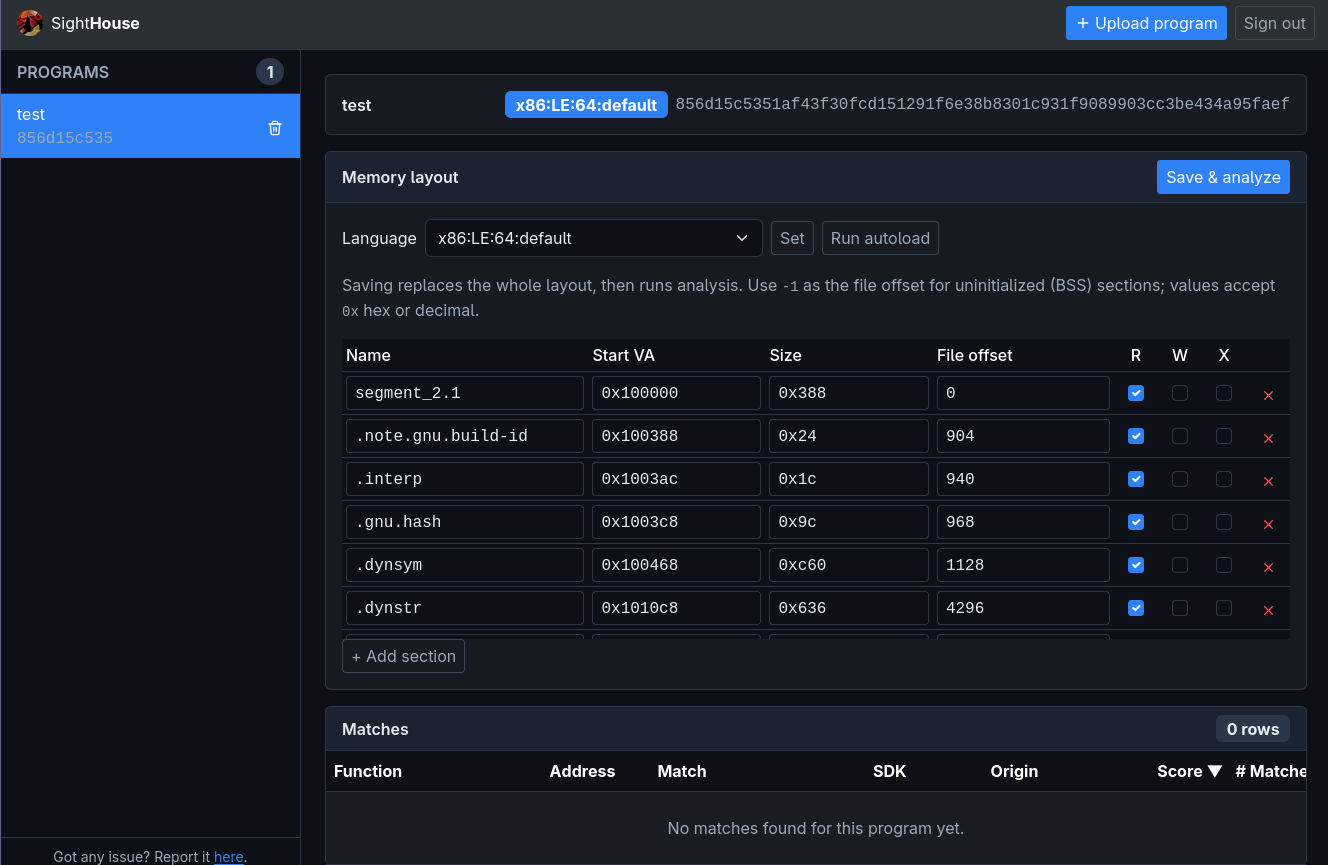Click Save & analyze button
1328x865 pixels.
tap(1223, 177)
